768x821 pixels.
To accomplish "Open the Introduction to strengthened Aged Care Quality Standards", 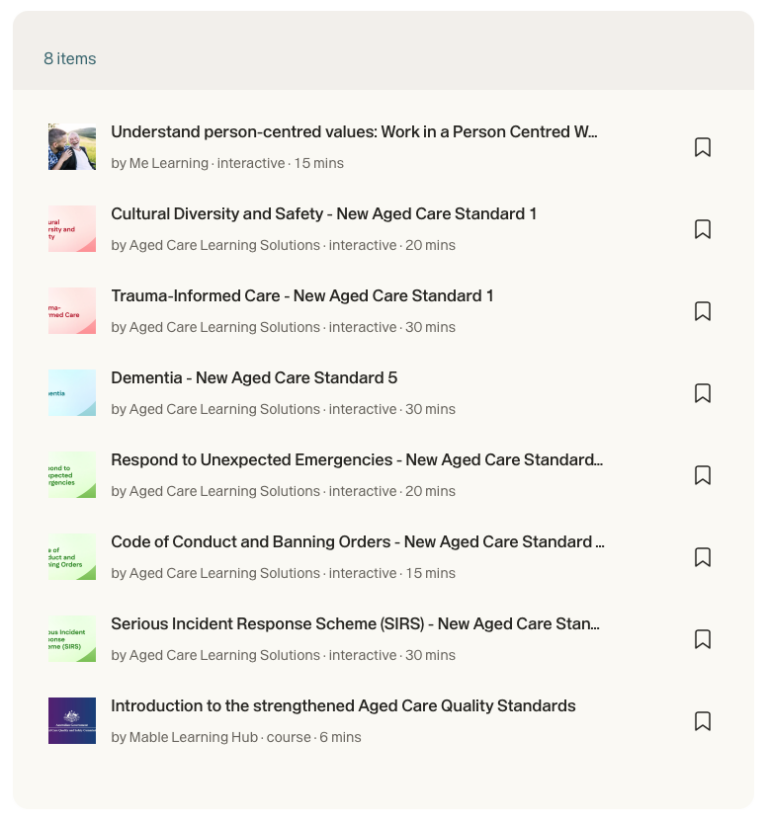I will click(342, 705).
